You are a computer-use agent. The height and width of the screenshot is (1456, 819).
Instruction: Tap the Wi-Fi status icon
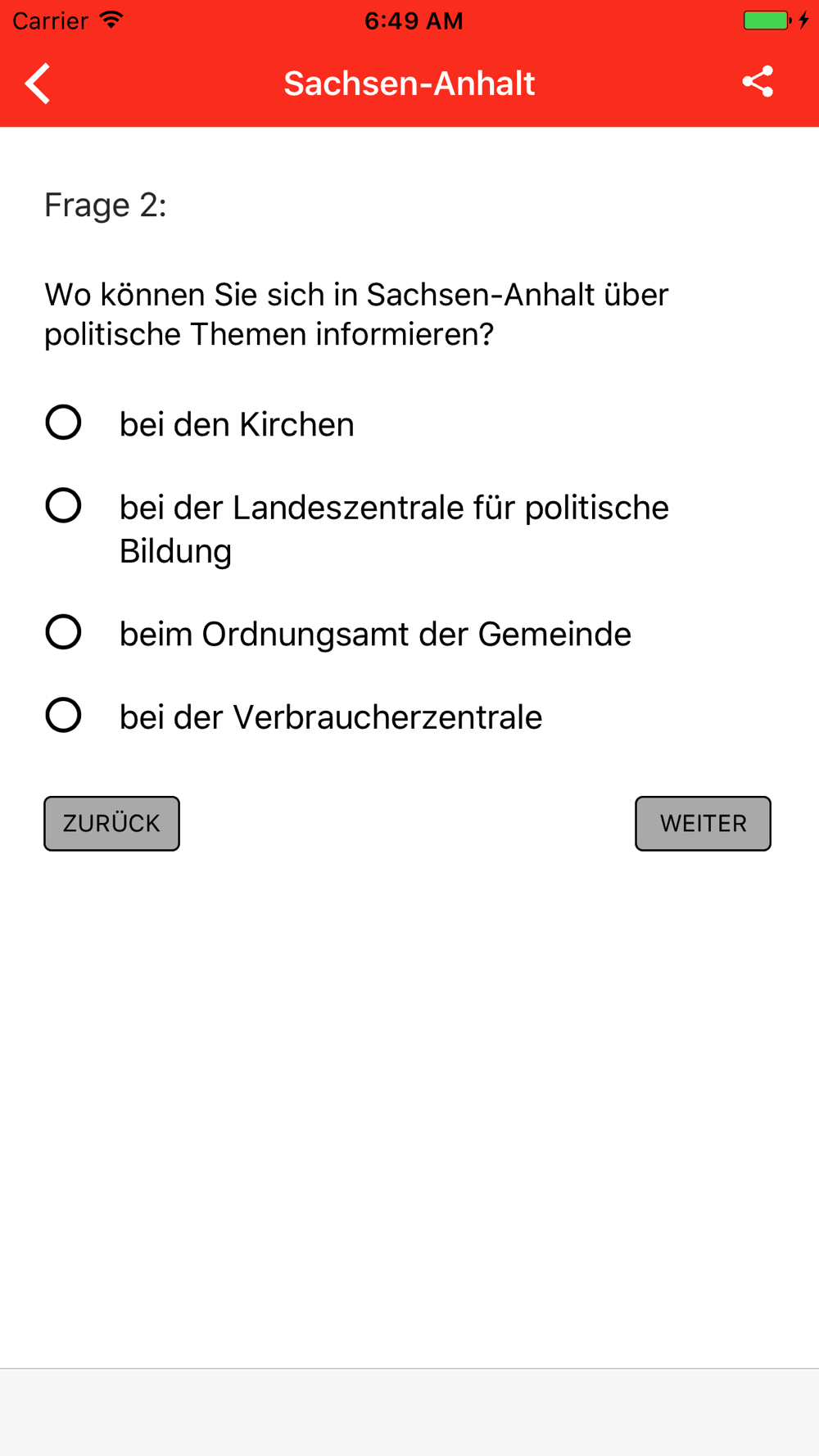[x=111, y=20]
